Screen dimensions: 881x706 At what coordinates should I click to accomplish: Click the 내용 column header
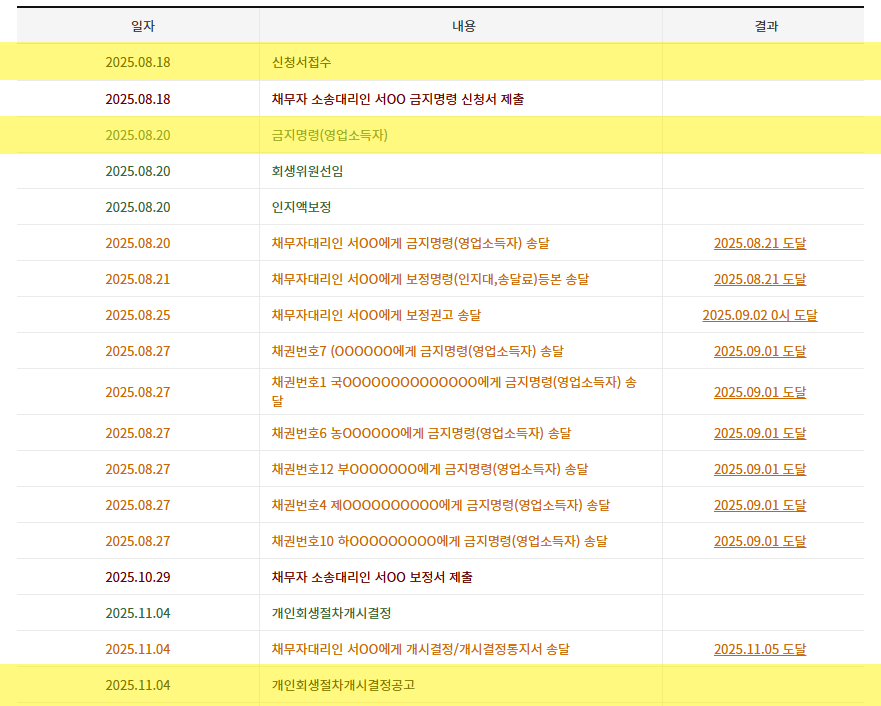(463, 26)
